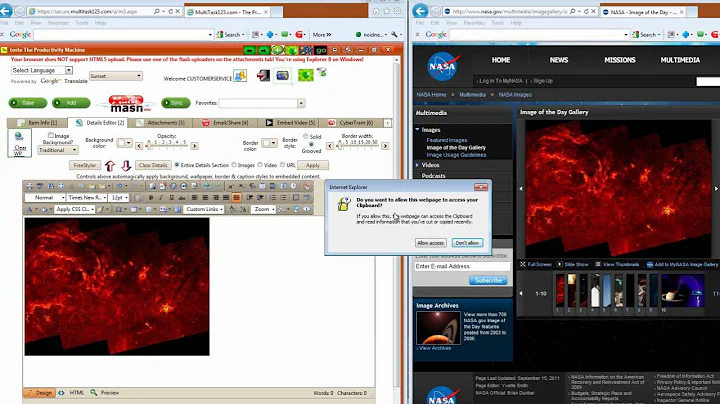720x404 pixels.
Task: Open the Times New Roman font dropdown
Action: tap(87, 197)
